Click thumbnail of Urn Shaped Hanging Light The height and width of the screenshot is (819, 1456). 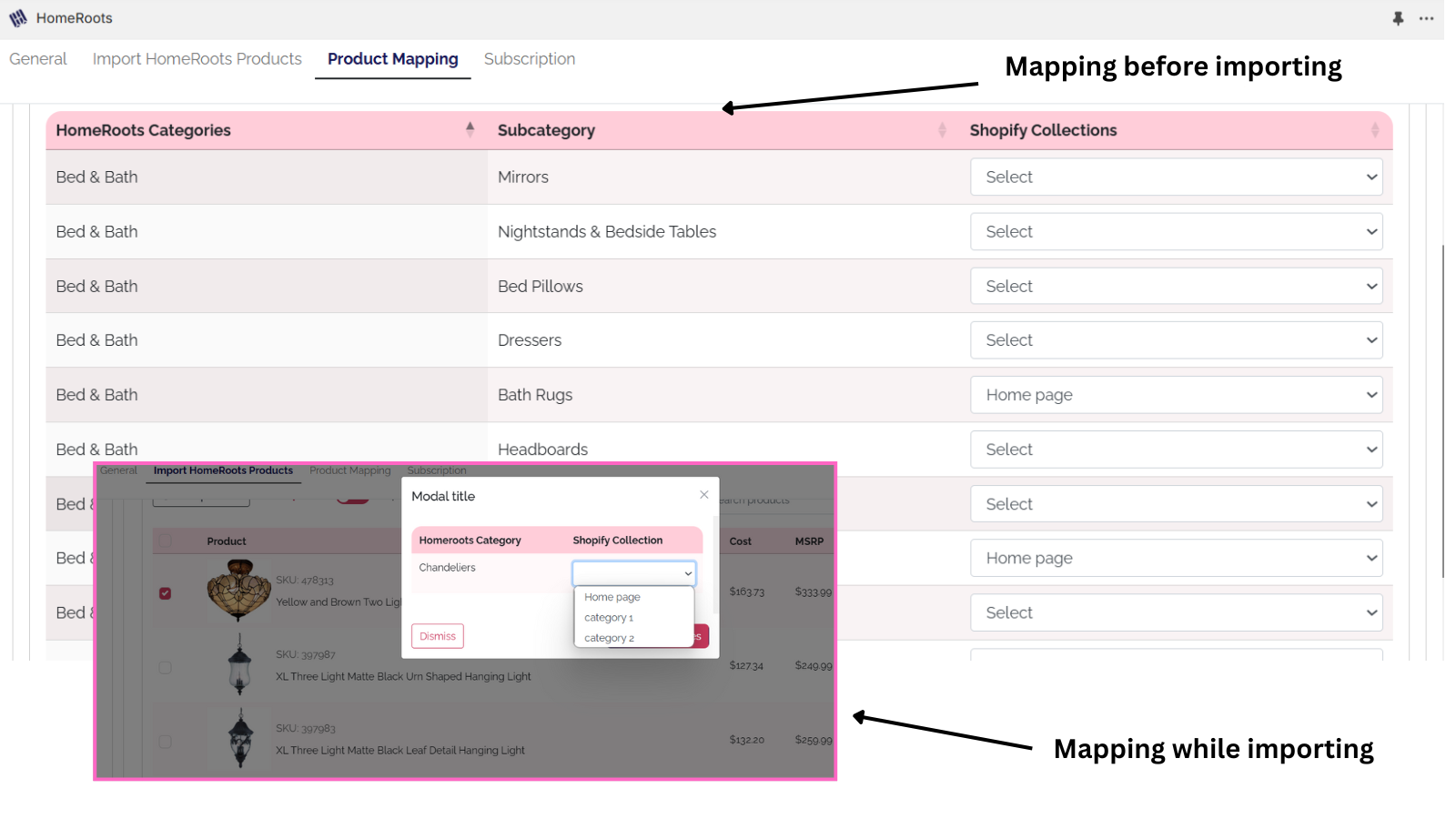click(x=239, y=665)
